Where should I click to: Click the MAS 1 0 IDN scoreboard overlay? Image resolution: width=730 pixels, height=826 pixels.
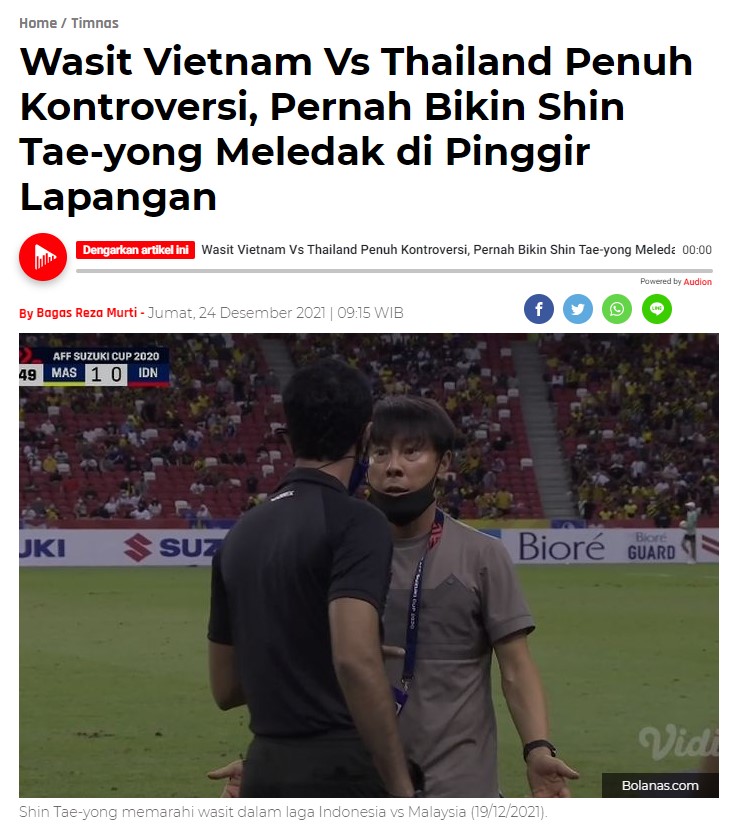(x=94, y=367)
